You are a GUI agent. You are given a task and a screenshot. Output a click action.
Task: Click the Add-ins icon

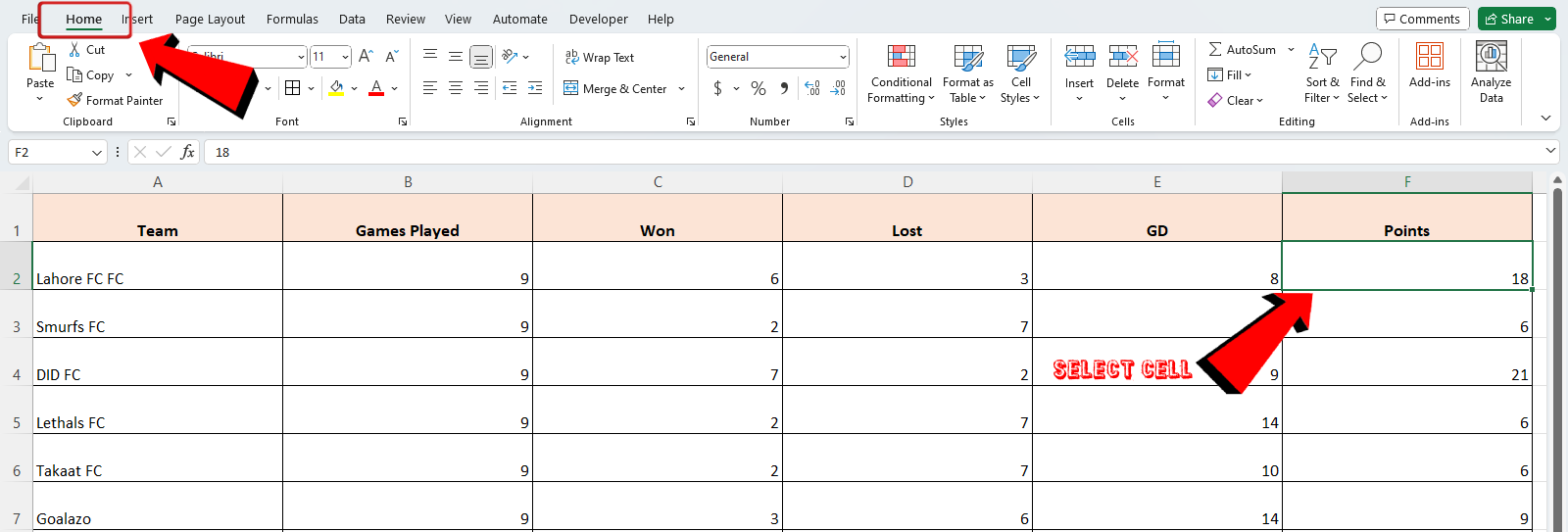pyautogui.click(x=1430, y=56)
